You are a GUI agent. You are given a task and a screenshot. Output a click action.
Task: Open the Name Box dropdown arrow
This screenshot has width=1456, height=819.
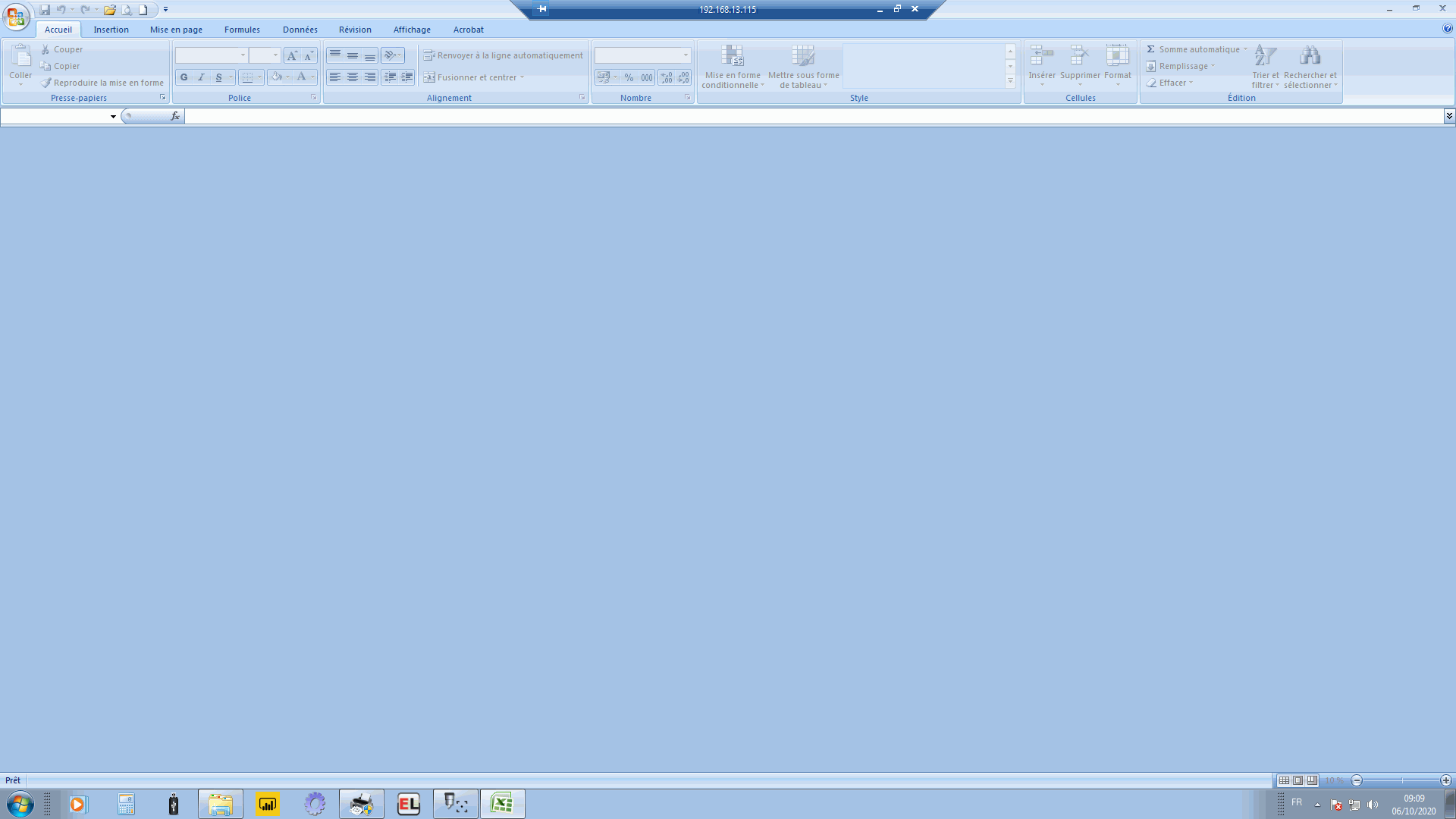[x=113, y=116]
